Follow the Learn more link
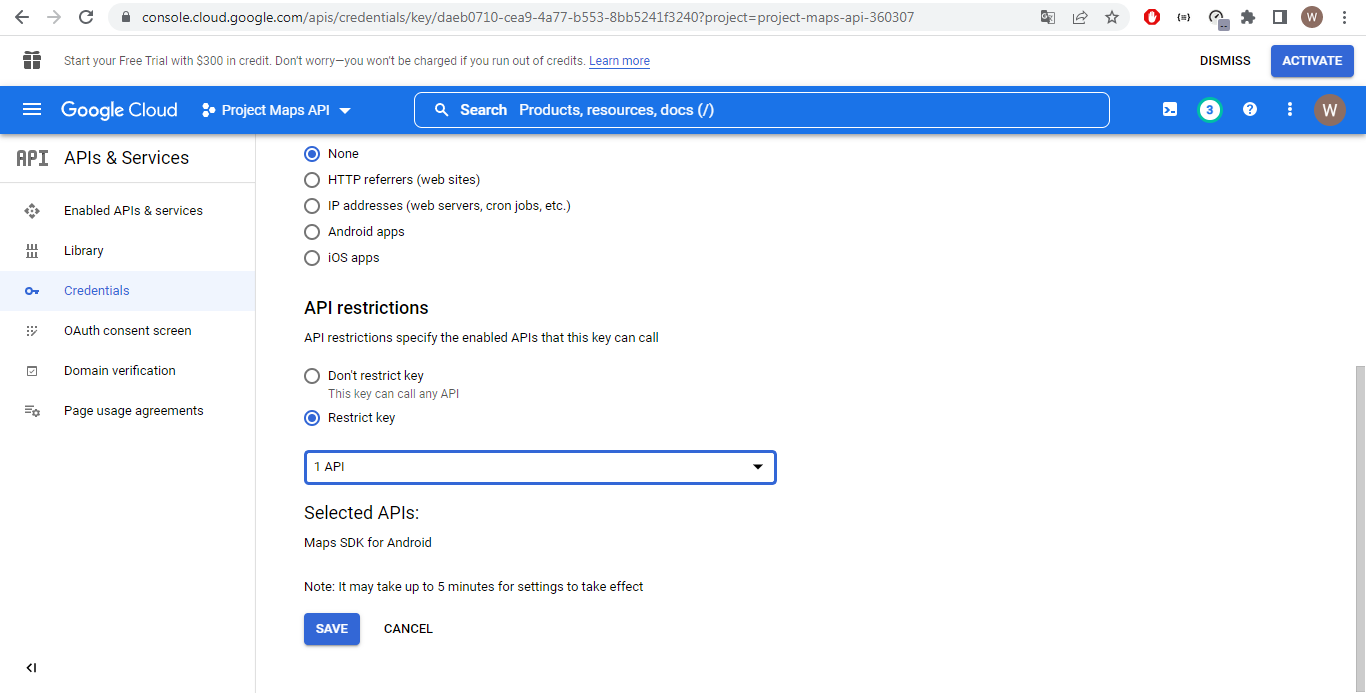1366x693 pixels. tap(619, 61)
